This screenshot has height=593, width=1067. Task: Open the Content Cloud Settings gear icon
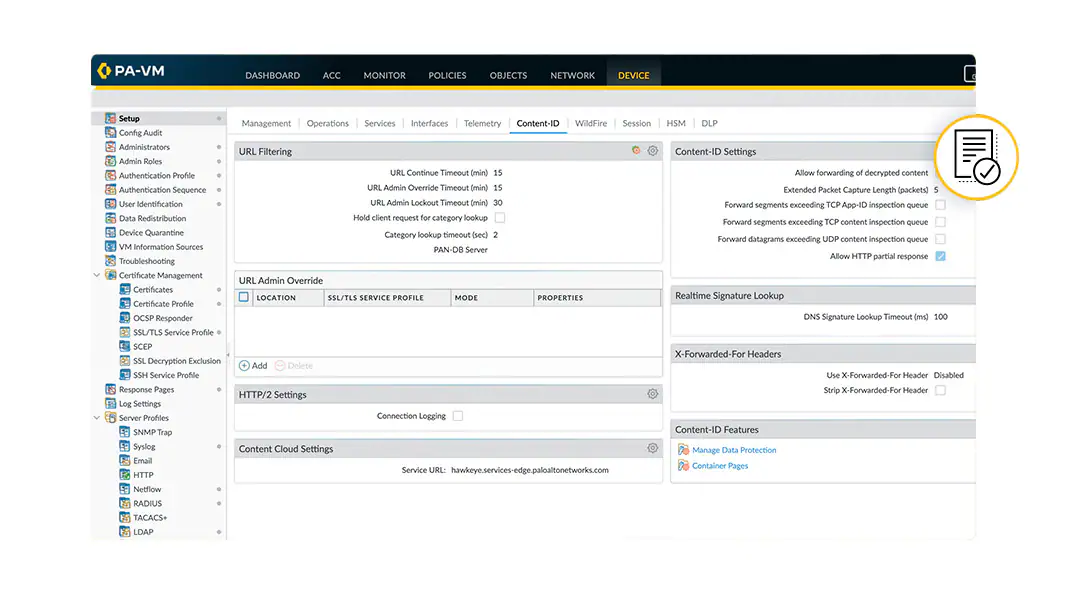pyautogui.click(x=653, y=448)
